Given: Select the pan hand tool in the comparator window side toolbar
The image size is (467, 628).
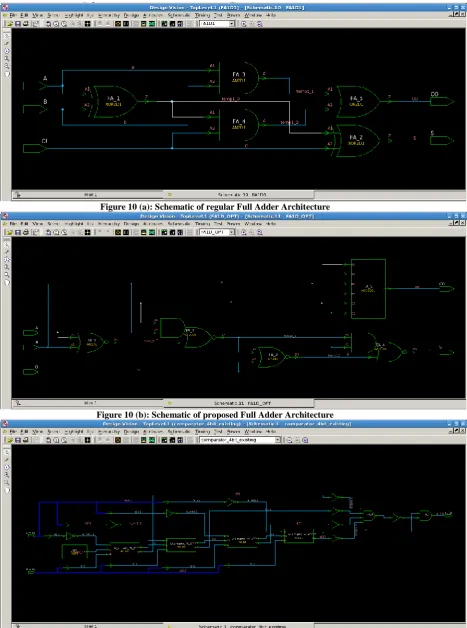Looking at the screenshot, I should [x=7, y=490].
